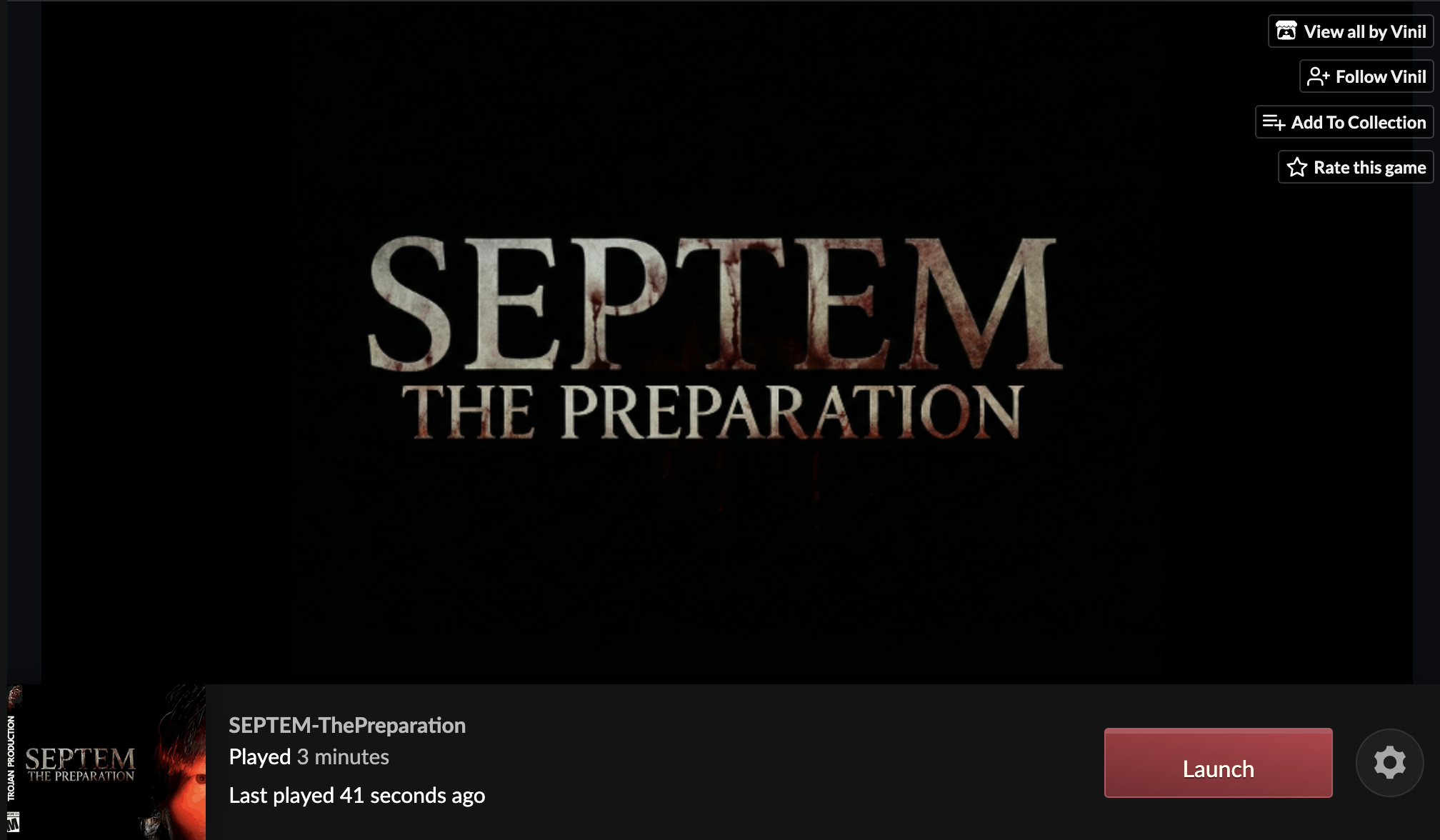
Task: Choose the Rate this game label
Action: point(1369,167)
